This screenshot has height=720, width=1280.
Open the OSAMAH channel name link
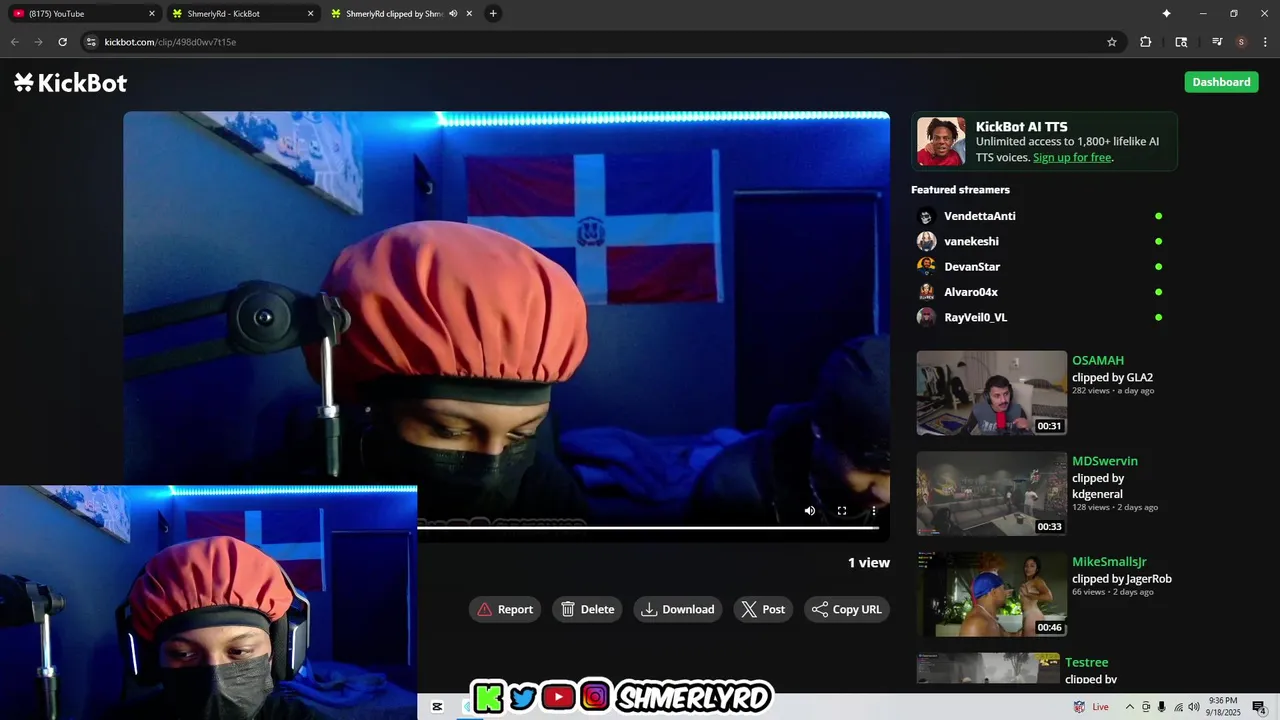coord(1098,360)
